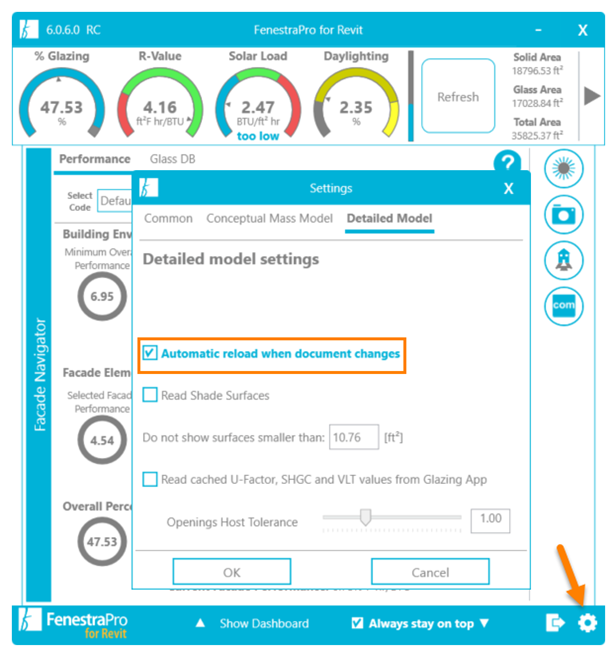
Task: Switch to the Common settings tab
Action: (168, 218)
